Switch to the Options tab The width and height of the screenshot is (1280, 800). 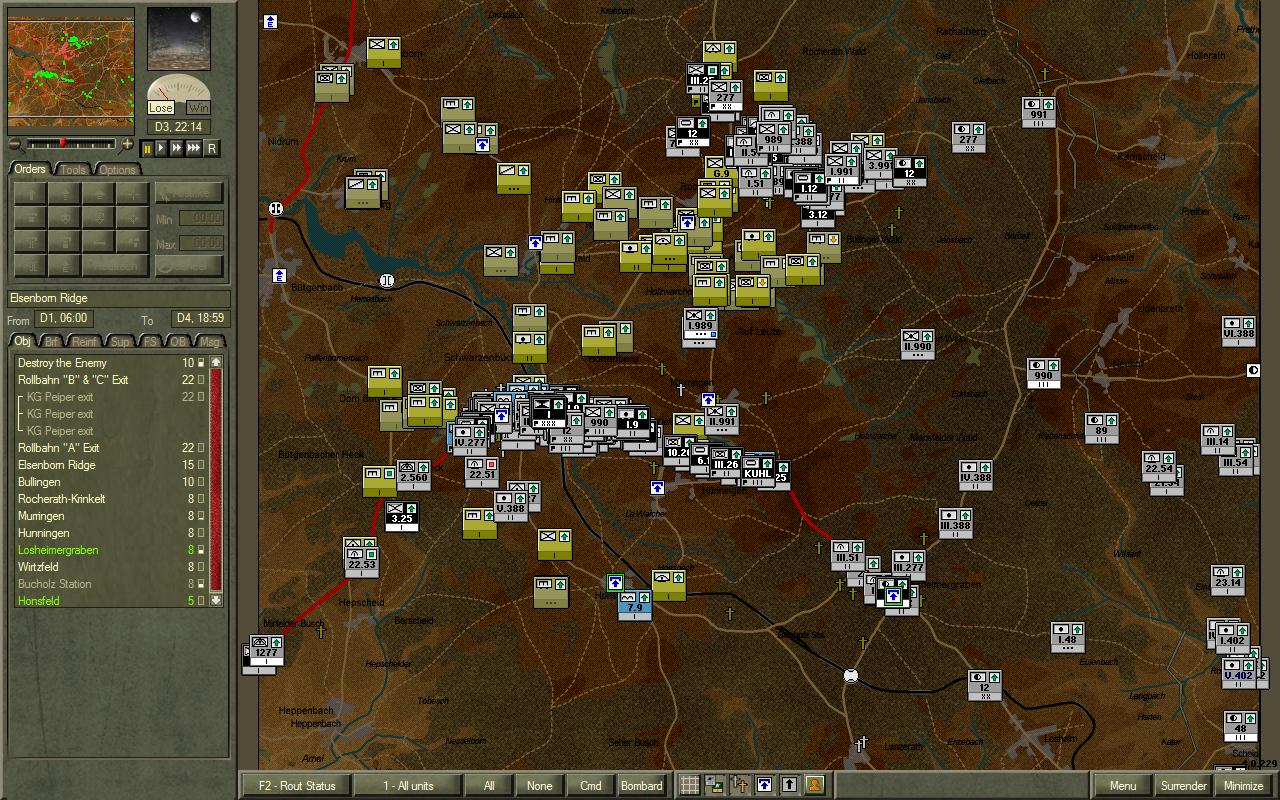tap(116, 169)
